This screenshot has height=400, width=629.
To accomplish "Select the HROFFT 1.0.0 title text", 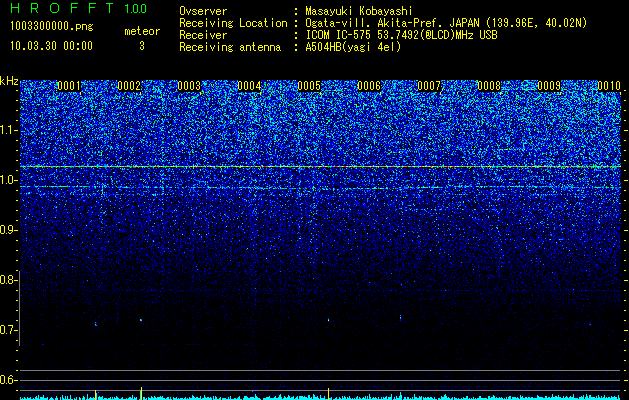I will pos(78,8).
